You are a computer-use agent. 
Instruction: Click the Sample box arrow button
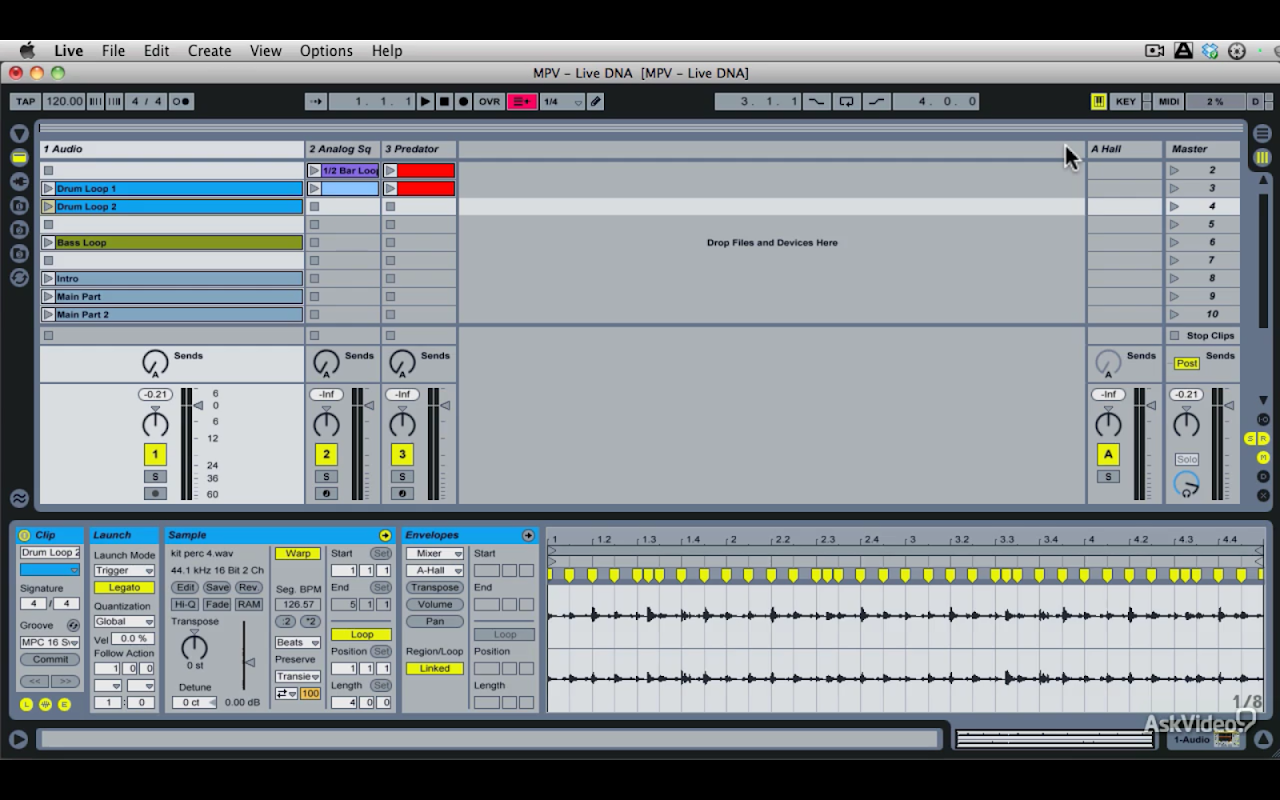(x=385, y=535)
